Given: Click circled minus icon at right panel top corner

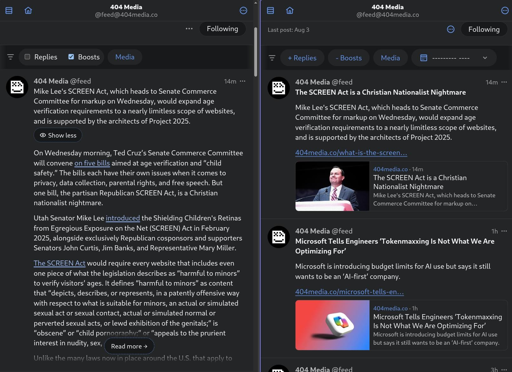Looking at the screenshot, I should [x=505, y=10].
